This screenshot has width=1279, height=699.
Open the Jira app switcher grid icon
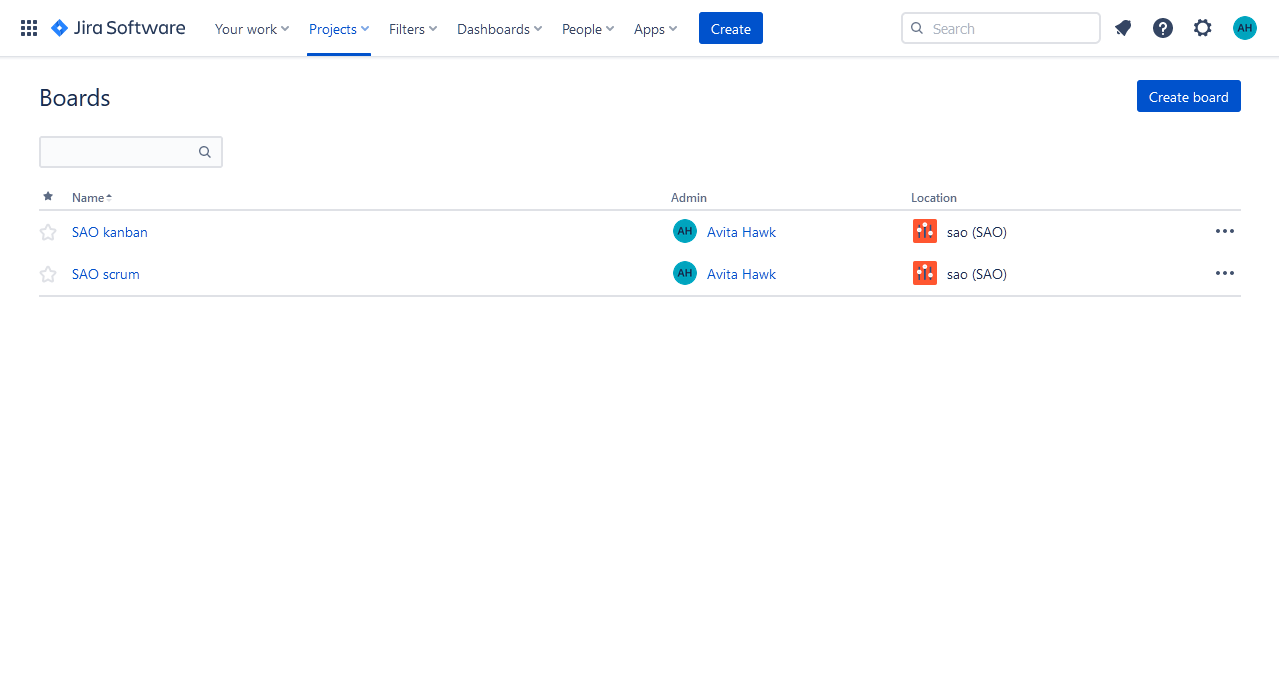(x=28, y=27)
